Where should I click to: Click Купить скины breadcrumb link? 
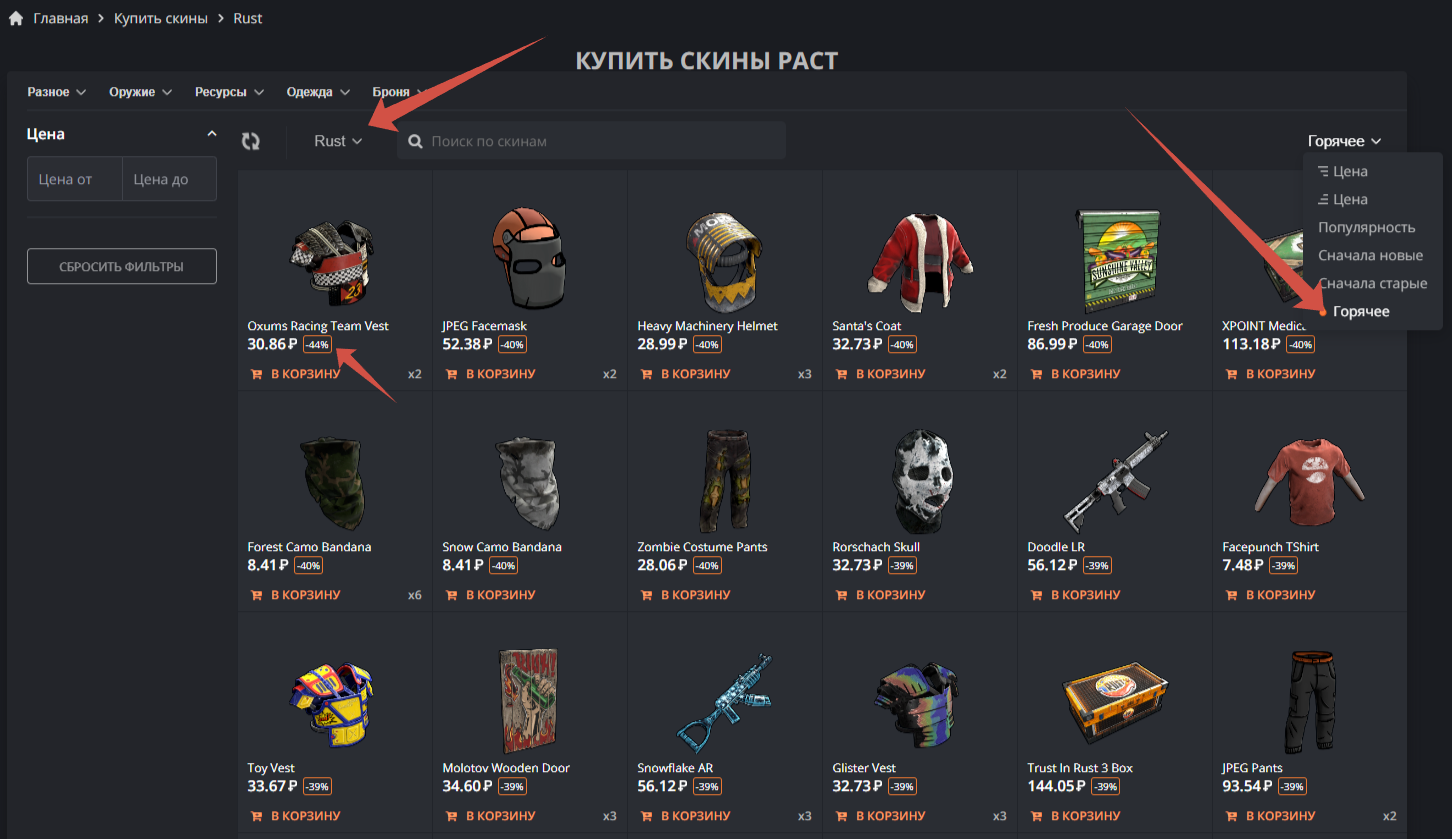[161, 18]
